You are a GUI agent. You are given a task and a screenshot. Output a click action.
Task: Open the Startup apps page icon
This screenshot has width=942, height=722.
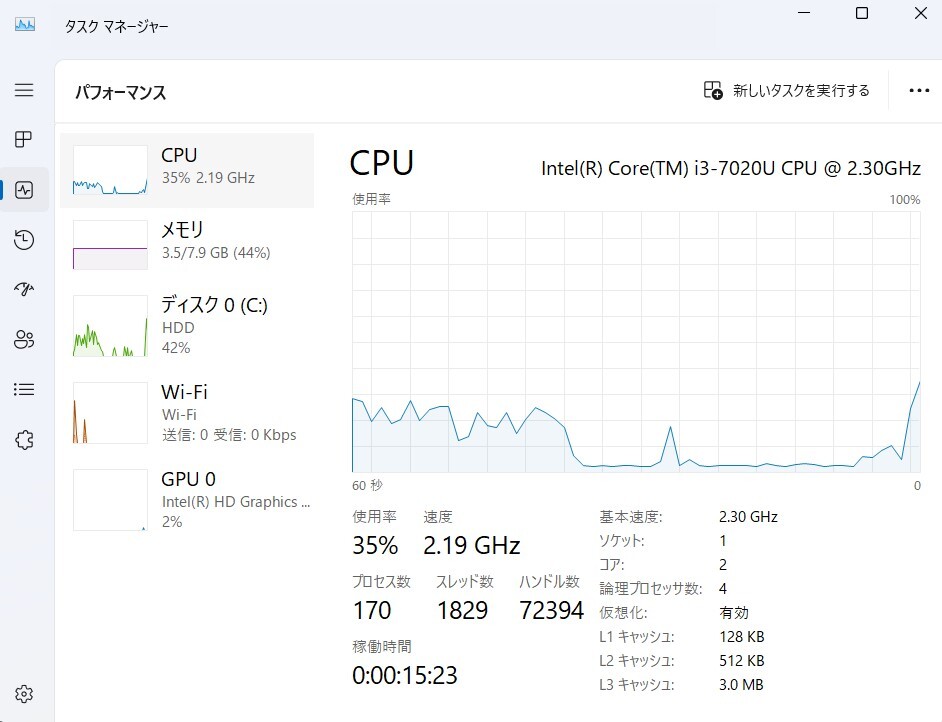[24, 290]
